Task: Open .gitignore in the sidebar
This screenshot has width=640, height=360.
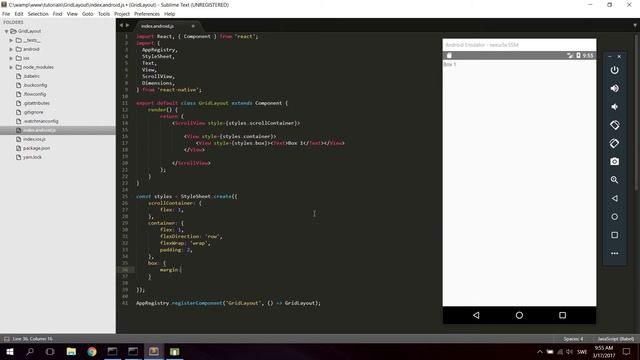Action: click(33, 112)
